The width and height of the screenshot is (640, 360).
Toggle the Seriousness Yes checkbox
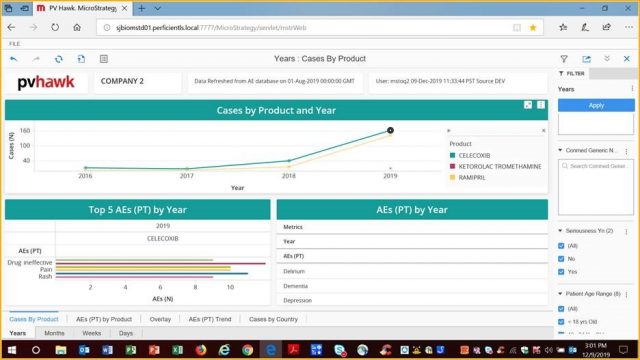point(561,272)
